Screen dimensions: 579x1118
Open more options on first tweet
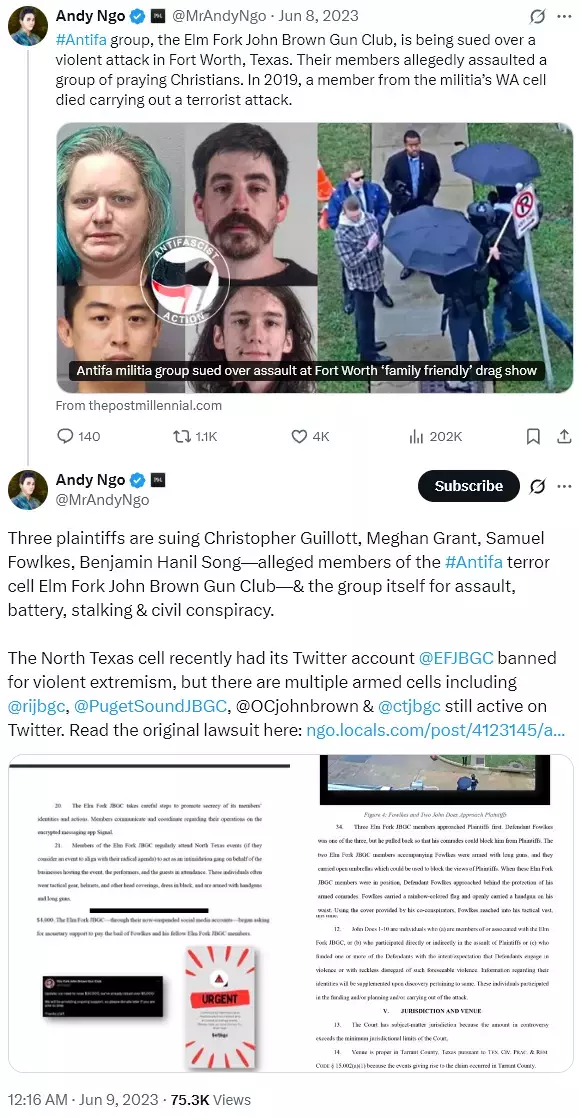click(x=564, y=16)
